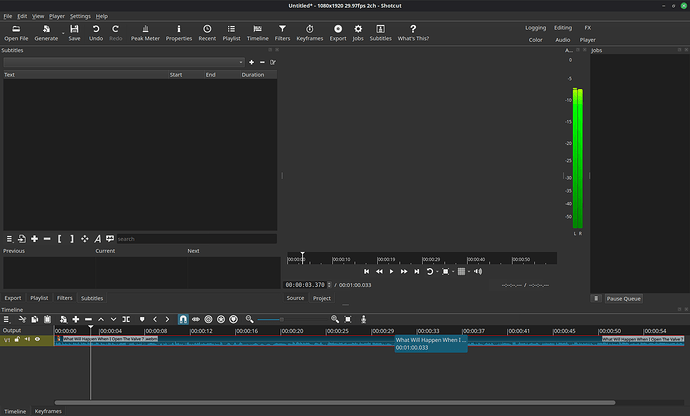
Task: Open the timeline hamburger menu
Action: 6,319
